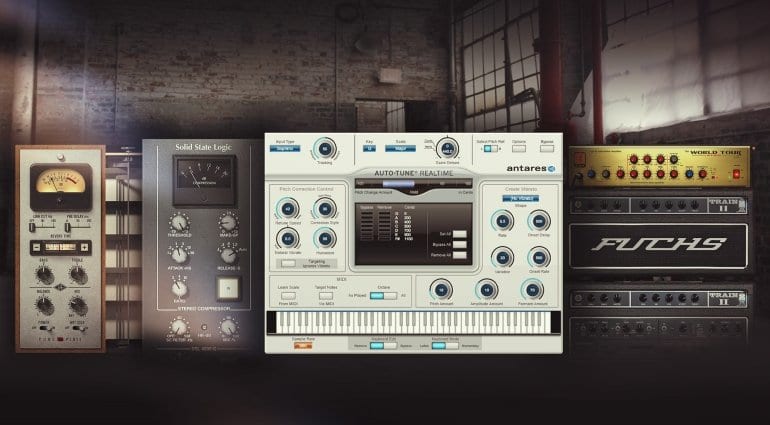Click Target Notes Via MIDI button

[x=326, y=296]
